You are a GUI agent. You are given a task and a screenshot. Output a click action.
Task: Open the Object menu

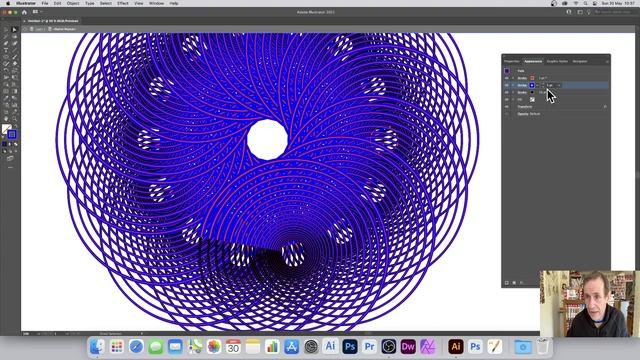pos(73,3)
